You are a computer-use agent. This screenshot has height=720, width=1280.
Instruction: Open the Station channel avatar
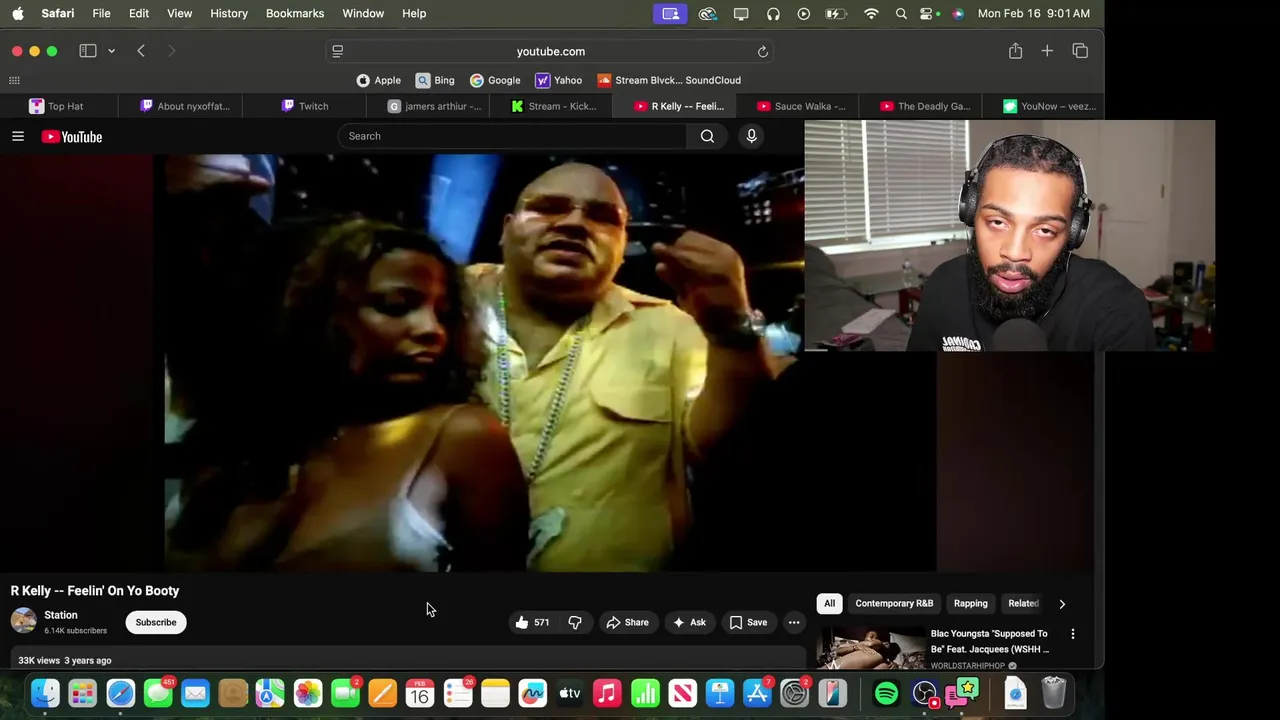coord(23,621)
